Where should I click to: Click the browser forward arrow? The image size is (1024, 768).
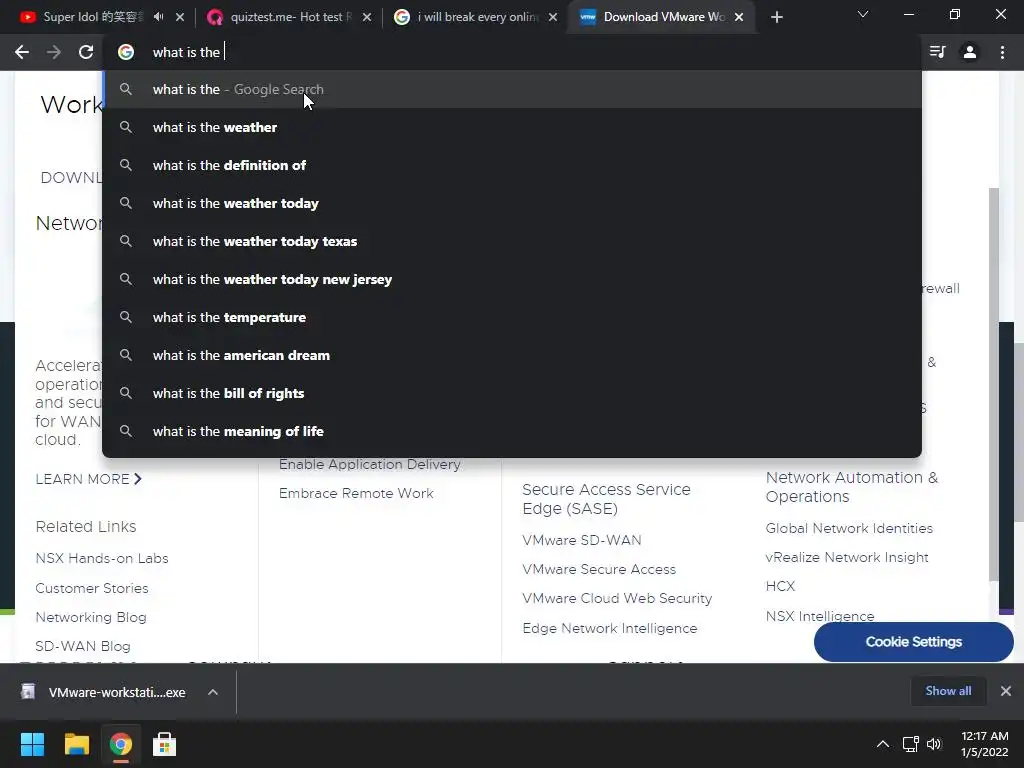click(54, 52)
